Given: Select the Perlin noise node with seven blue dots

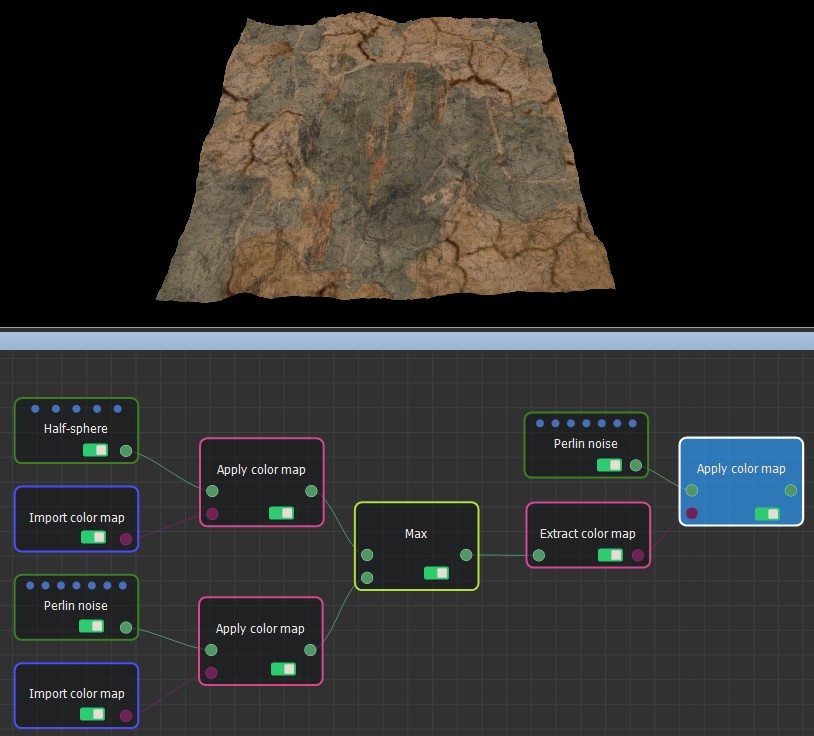Looking at the screenshot, I should 76,605.
